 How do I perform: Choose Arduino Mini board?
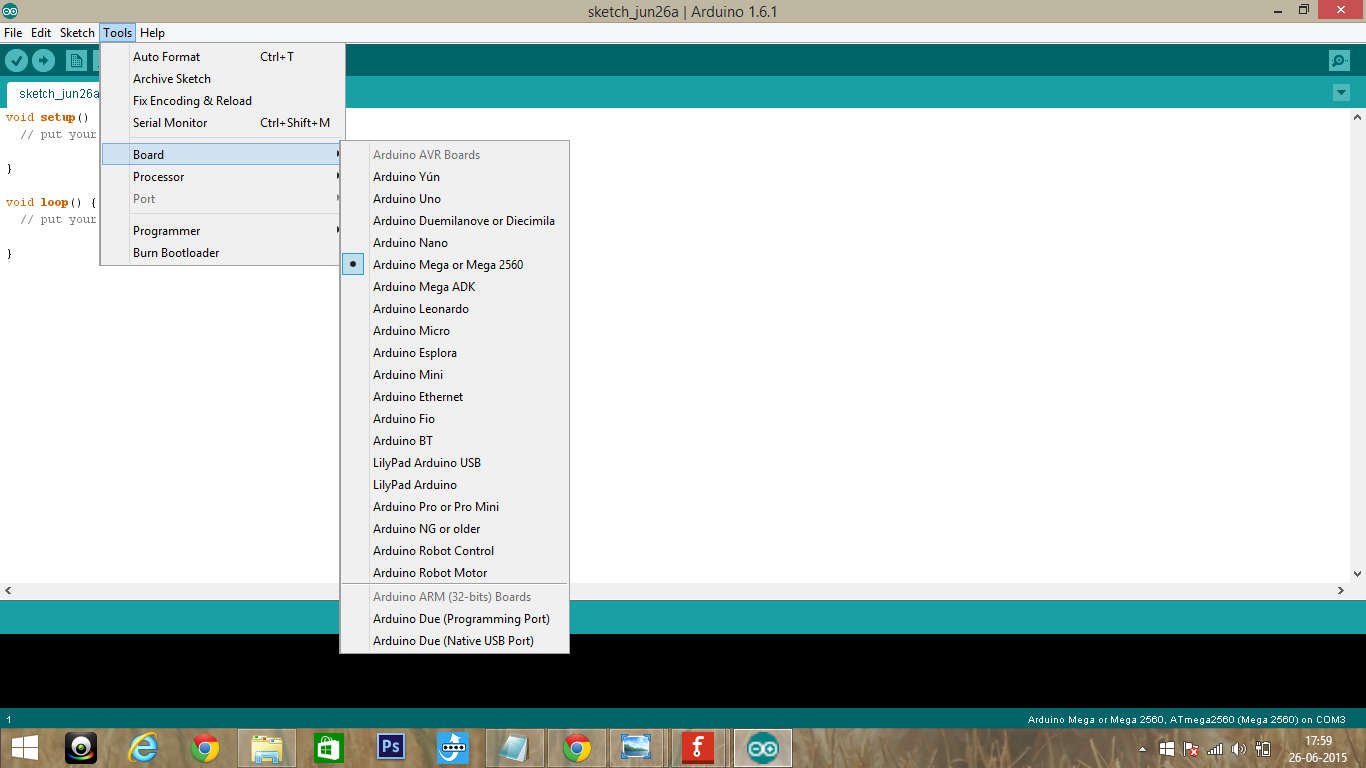click(x=455, y=375)
